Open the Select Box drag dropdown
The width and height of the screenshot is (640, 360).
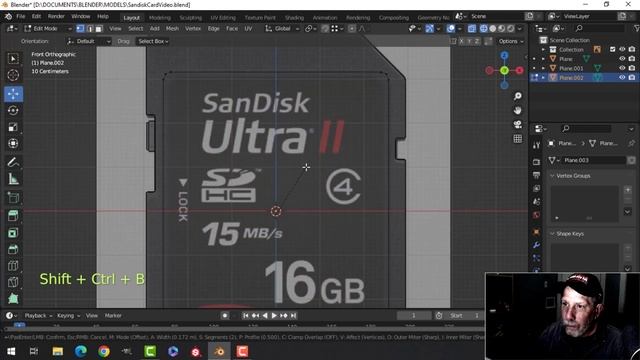pos(153,41)
